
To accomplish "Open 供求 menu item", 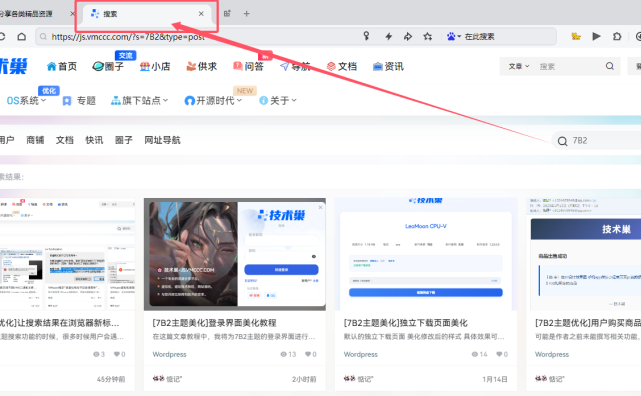I will coord(202,67).
